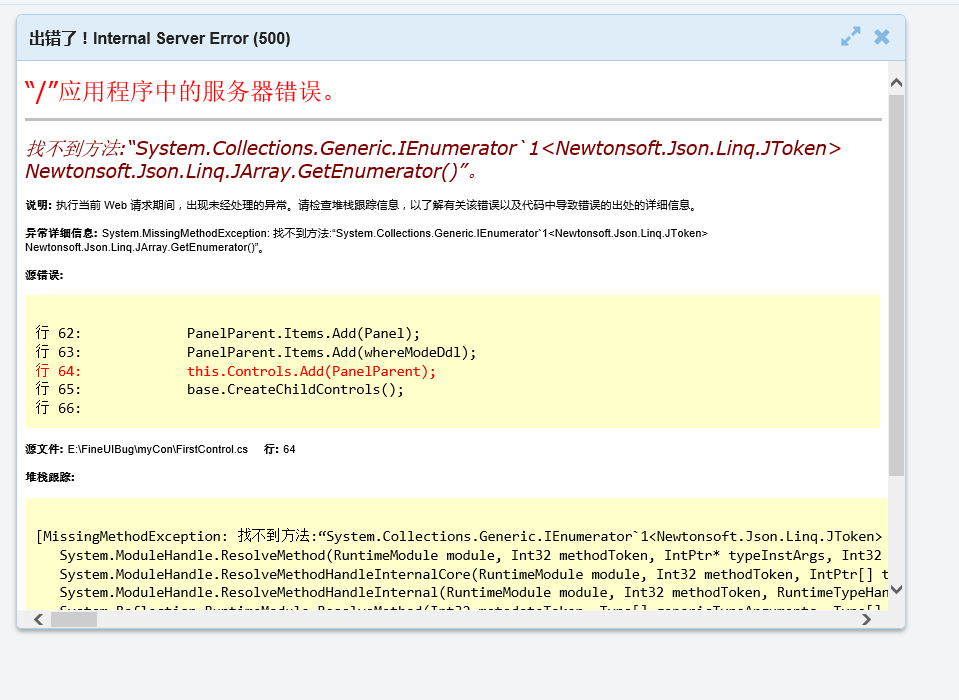Click the horizontal scrollbar left arrow
Viewport: 959px width, 700px height.
coord(39,620)
